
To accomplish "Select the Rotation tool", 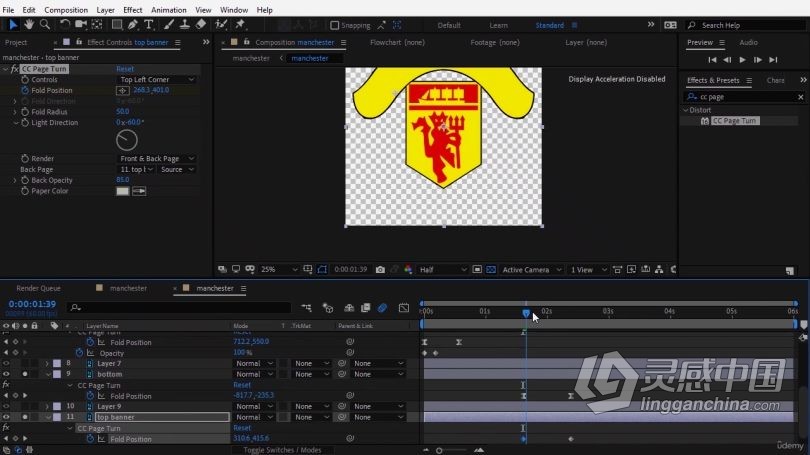I will point(65,24).
